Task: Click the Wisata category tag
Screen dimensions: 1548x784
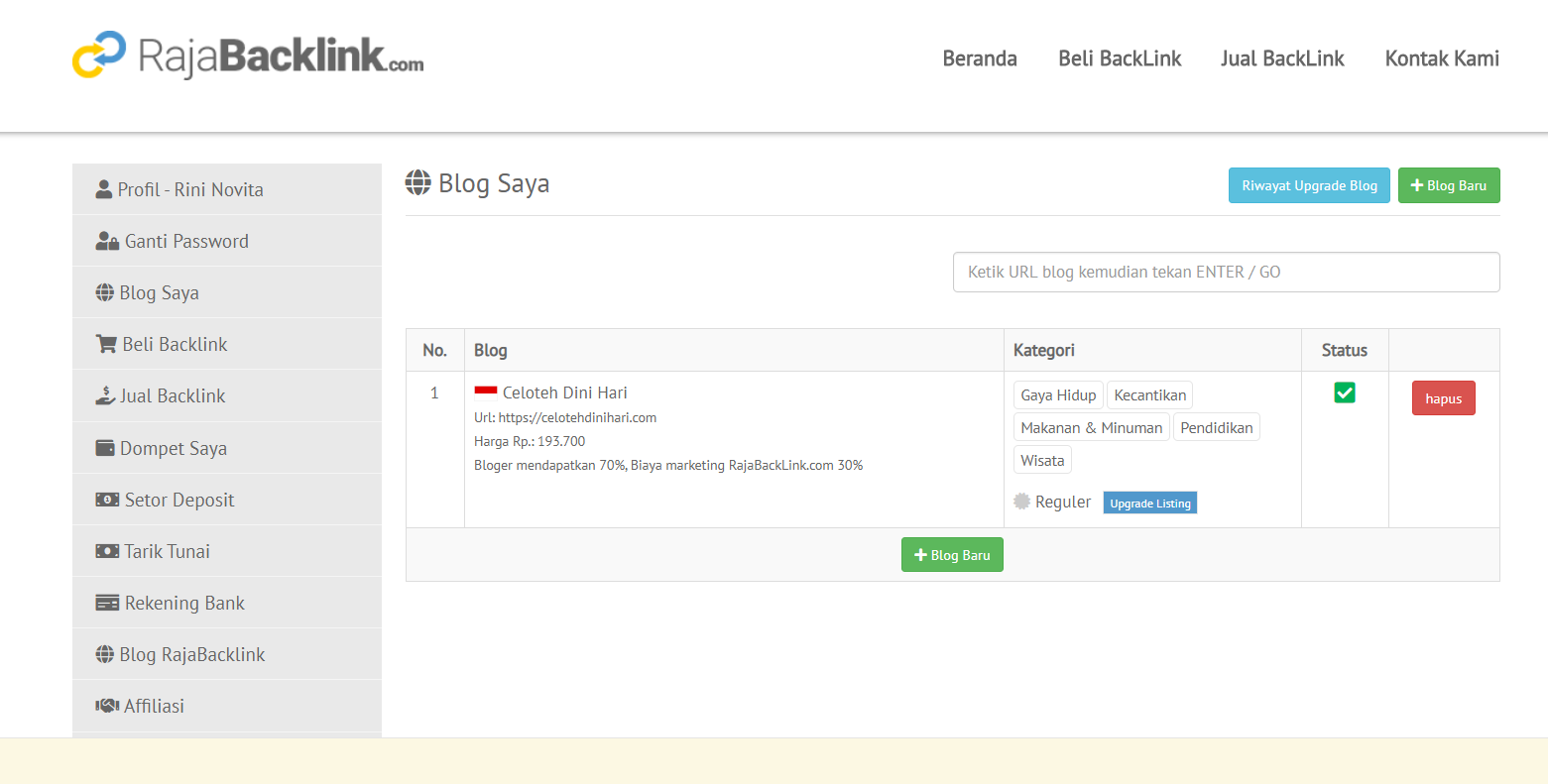Action: (x=1042, y=460)
